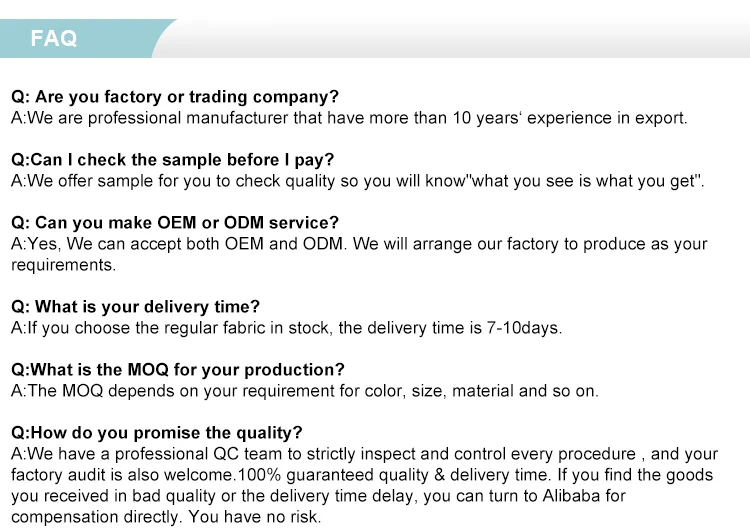Click the answer starting "Yes, We can accept"

click(359, 244)
